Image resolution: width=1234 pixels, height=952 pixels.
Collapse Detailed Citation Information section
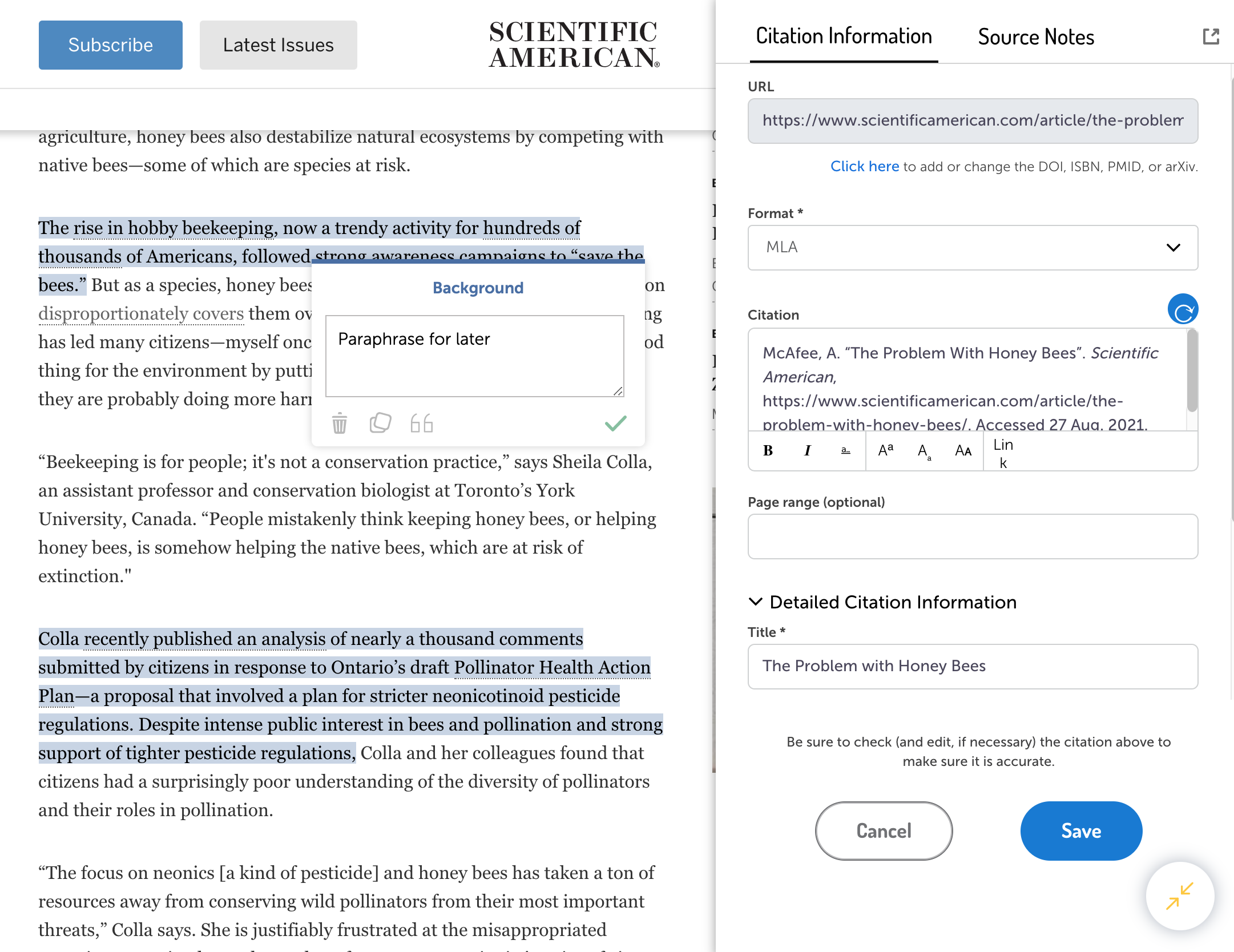882,602
